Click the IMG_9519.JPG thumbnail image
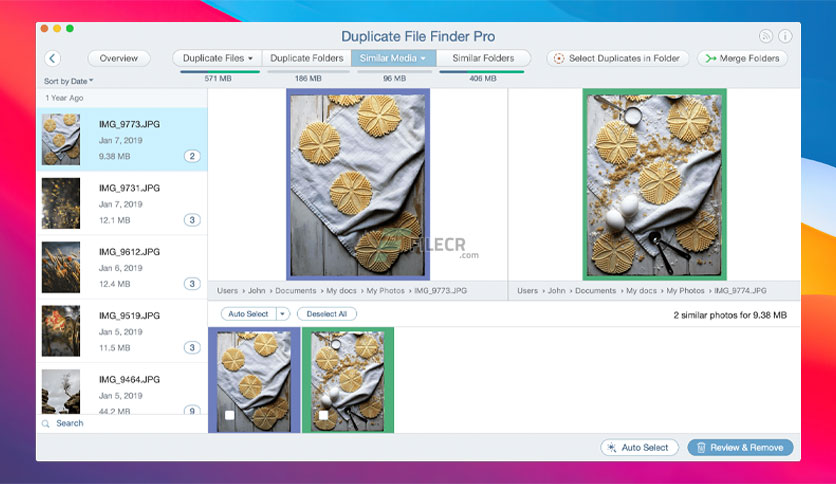The image size is (836, 484). click(x=61, y=331)
